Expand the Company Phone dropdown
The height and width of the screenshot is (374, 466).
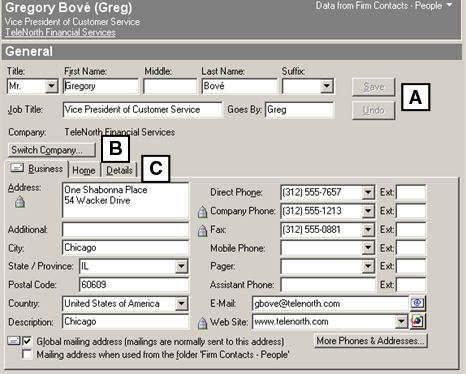pos(368,211)
